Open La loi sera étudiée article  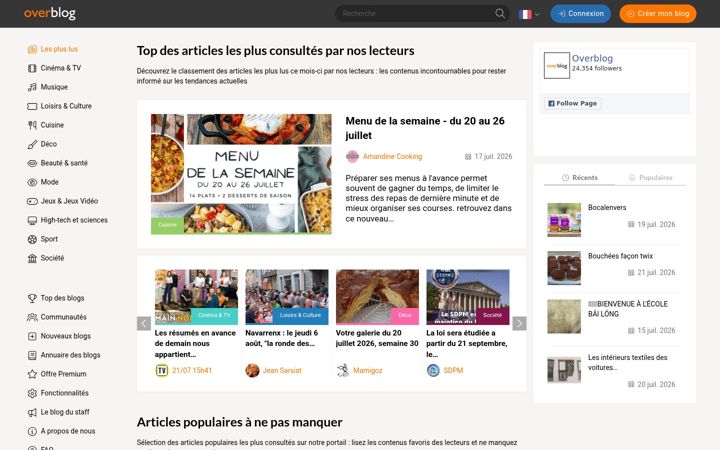pyautogui.click(x=467, y=343)
